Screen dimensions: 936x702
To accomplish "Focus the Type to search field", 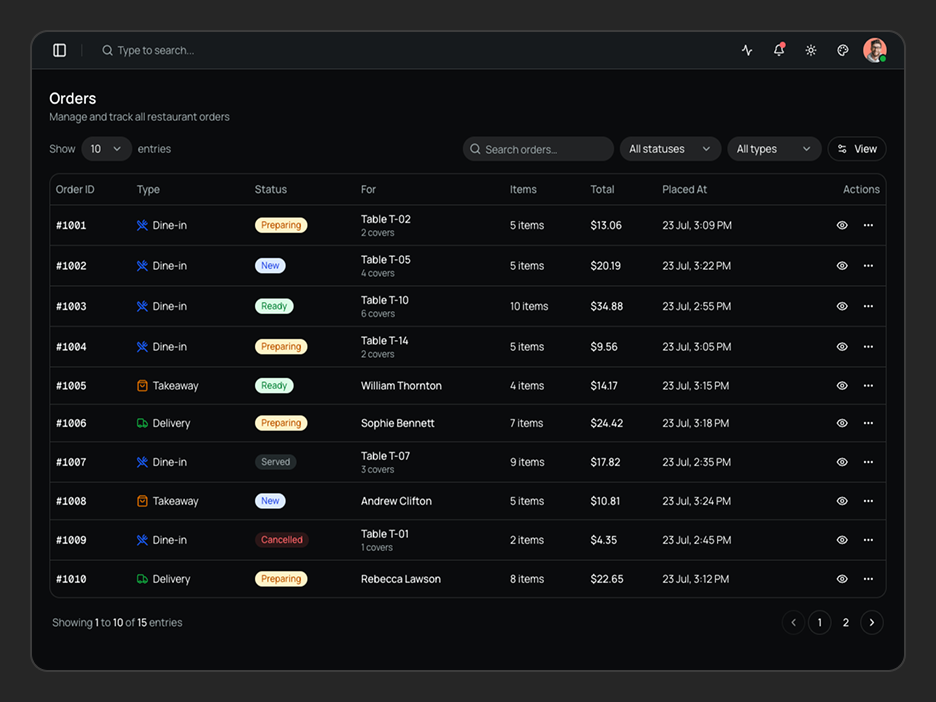I will point(155,50).
